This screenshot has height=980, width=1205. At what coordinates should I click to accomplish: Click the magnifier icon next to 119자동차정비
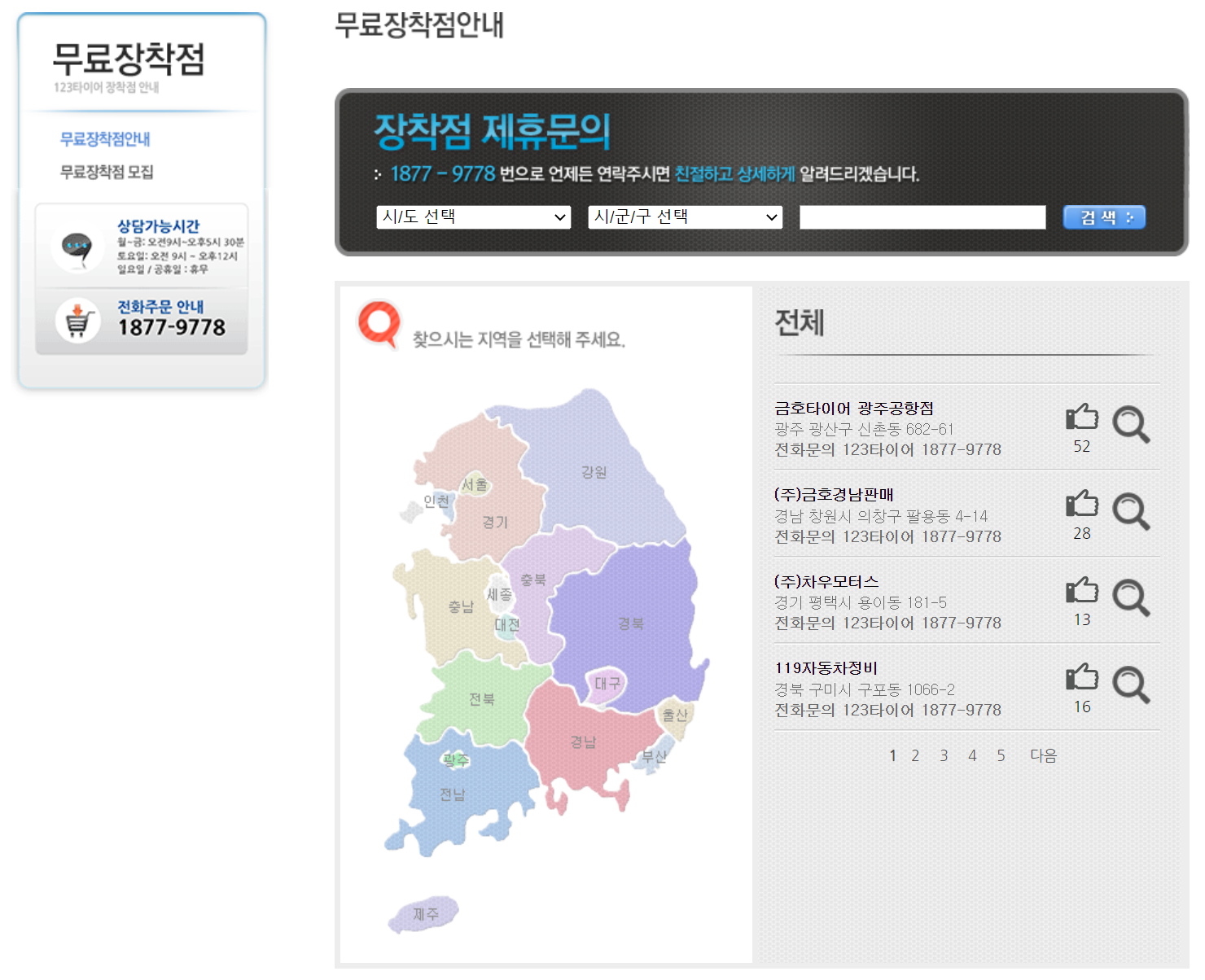(1133, 686)
